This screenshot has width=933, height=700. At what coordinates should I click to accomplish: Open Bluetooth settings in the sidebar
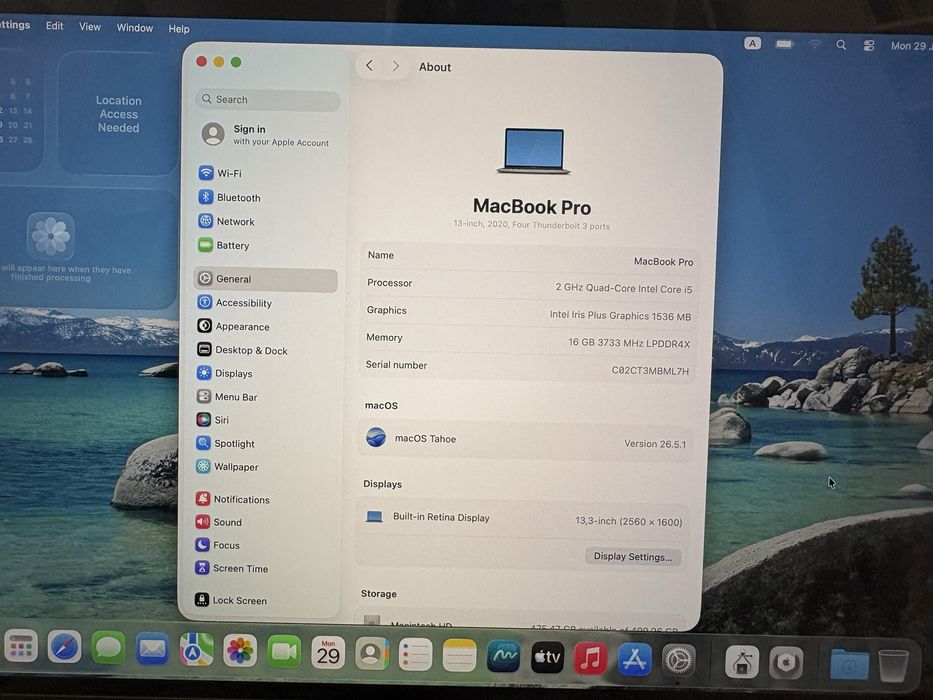click(229, 198)
